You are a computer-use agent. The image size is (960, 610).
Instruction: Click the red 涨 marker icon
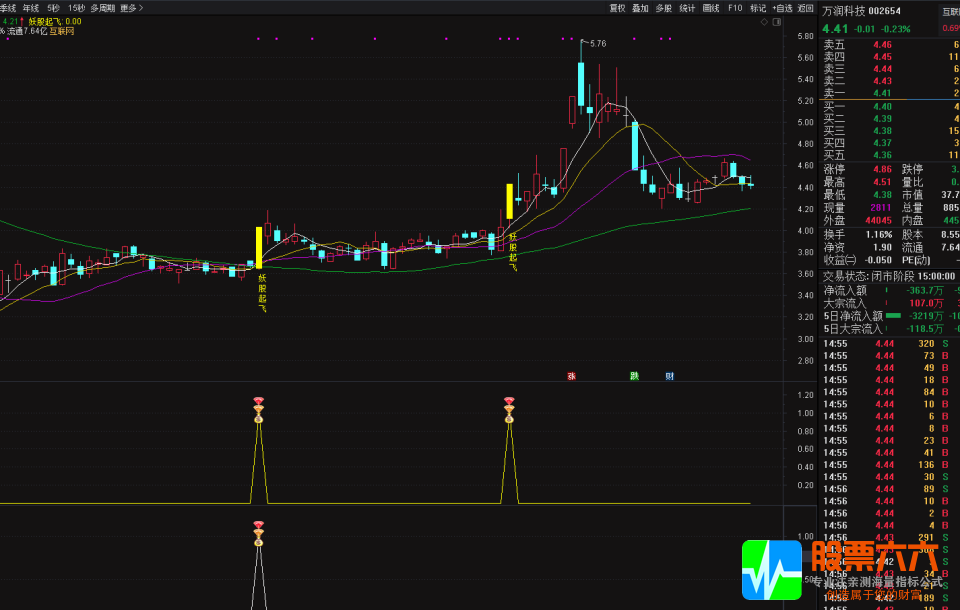[572, 377]
